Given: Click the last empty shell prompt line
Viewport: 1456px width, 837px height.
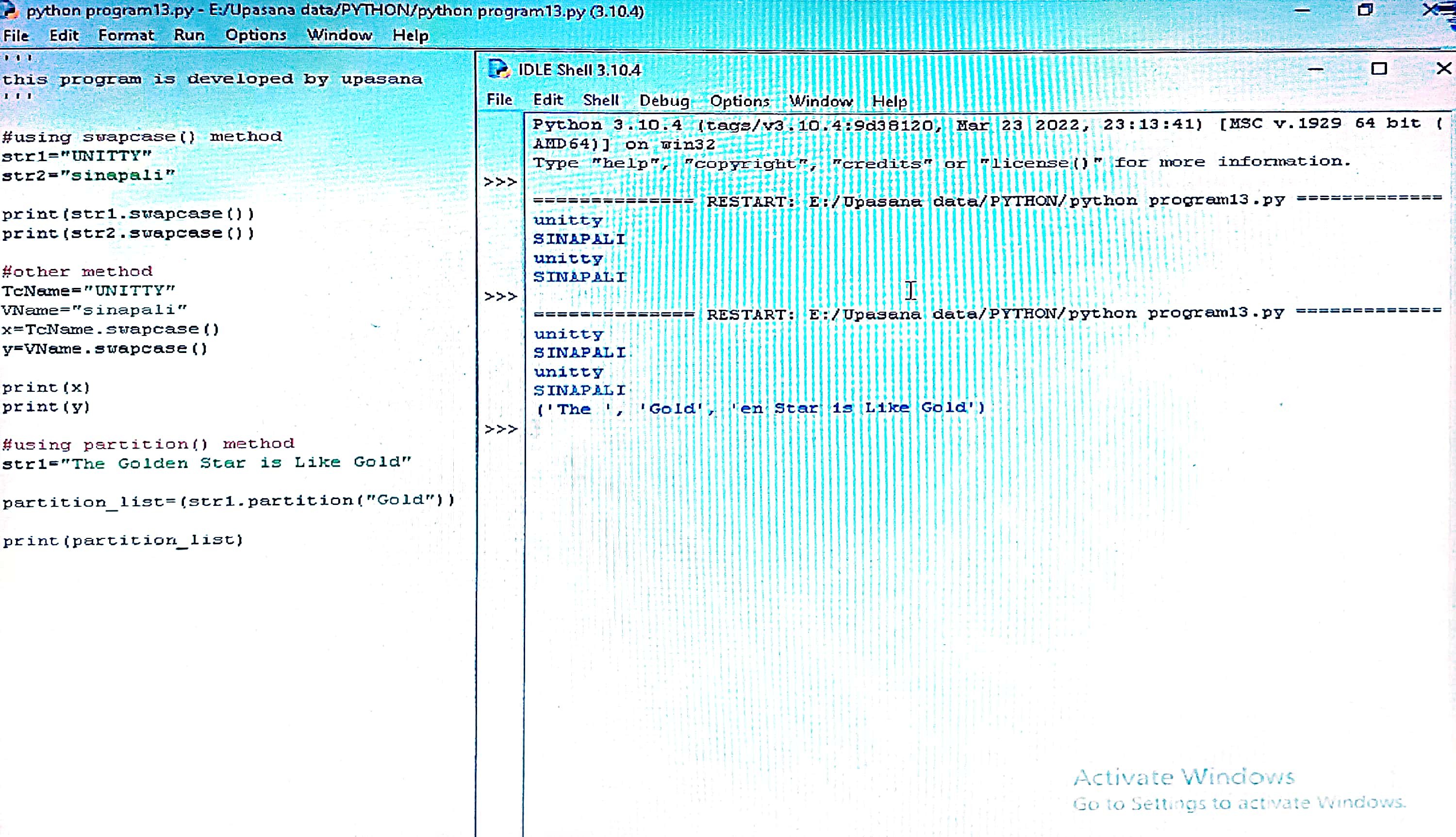Looking at the screenshot, I should click(575, 429).
